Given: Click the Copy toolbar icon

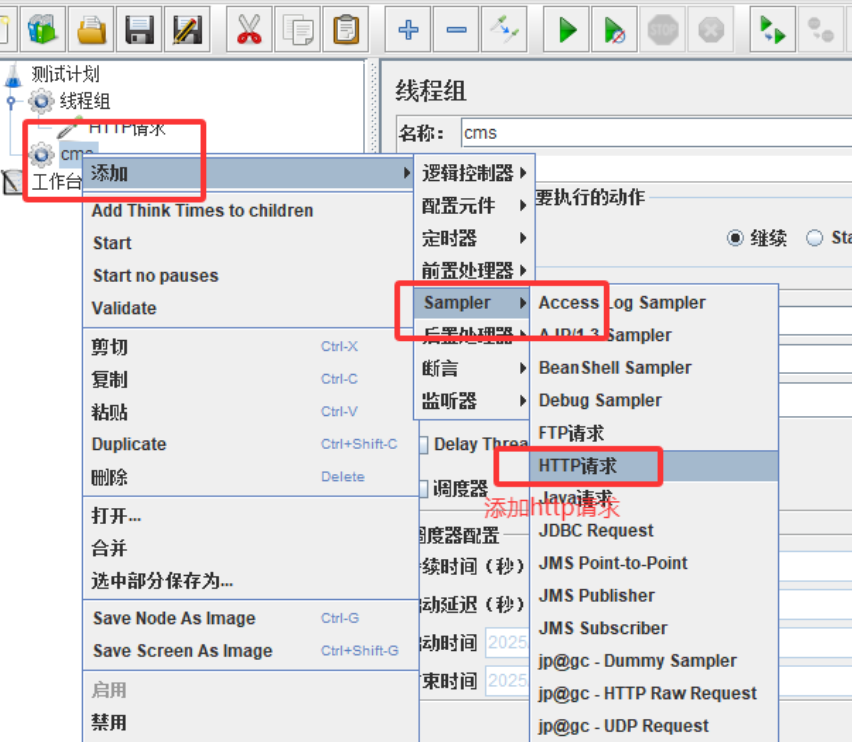Looking at the screenshot, I should click(297, 29).
